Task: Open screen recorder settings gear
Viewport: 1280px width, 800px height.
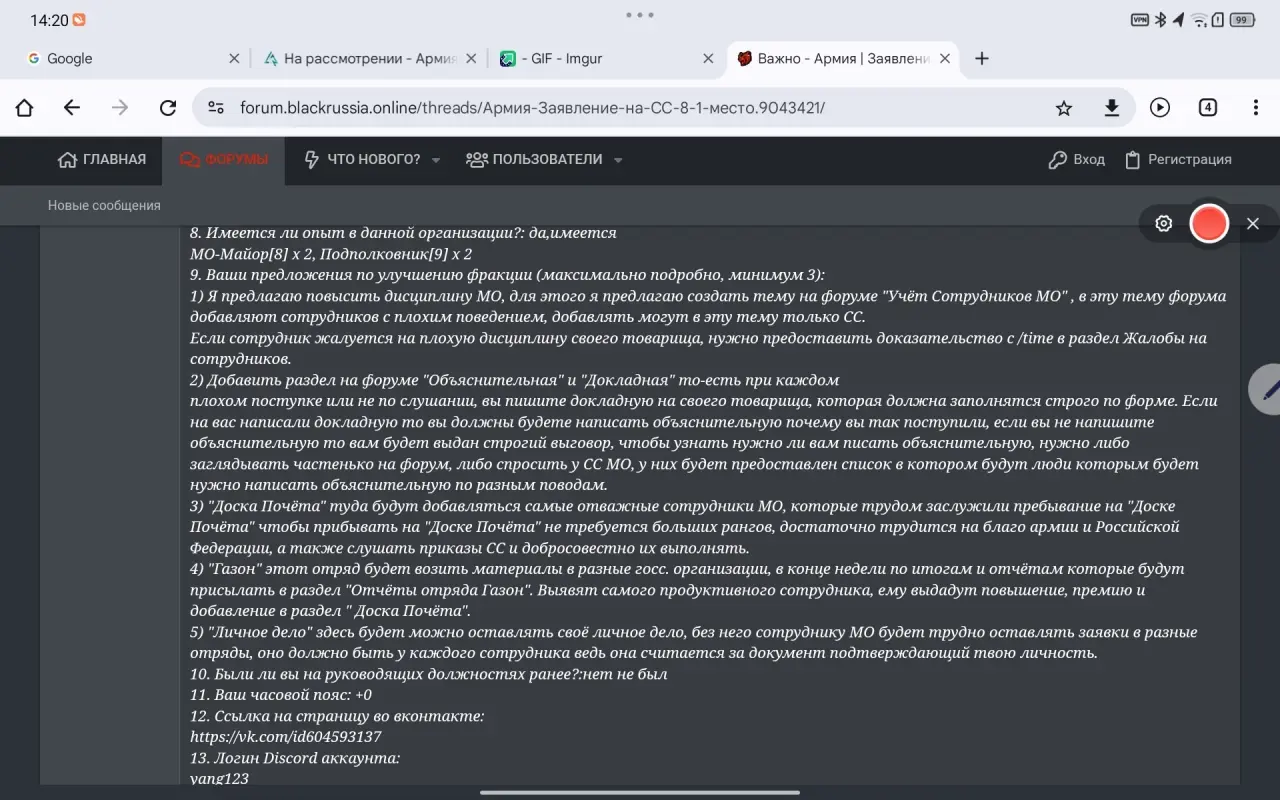Action: click(1164, 223)
